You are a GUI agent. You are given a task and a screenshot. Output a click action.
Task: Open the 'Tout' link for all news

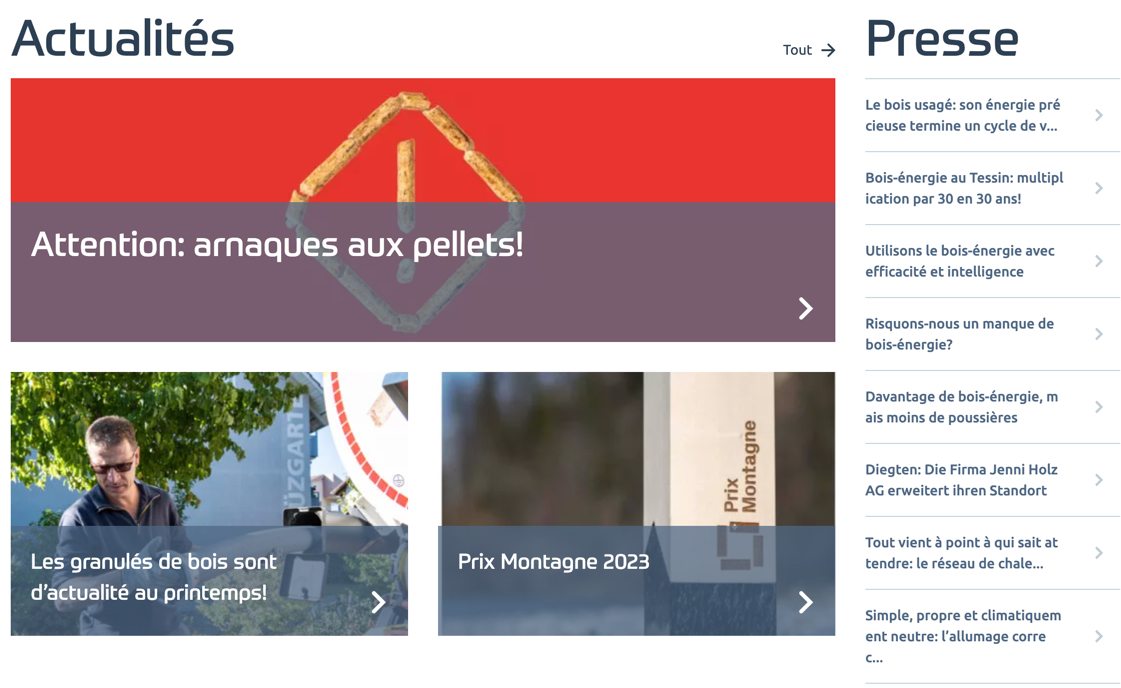click(x=797, y=50)
